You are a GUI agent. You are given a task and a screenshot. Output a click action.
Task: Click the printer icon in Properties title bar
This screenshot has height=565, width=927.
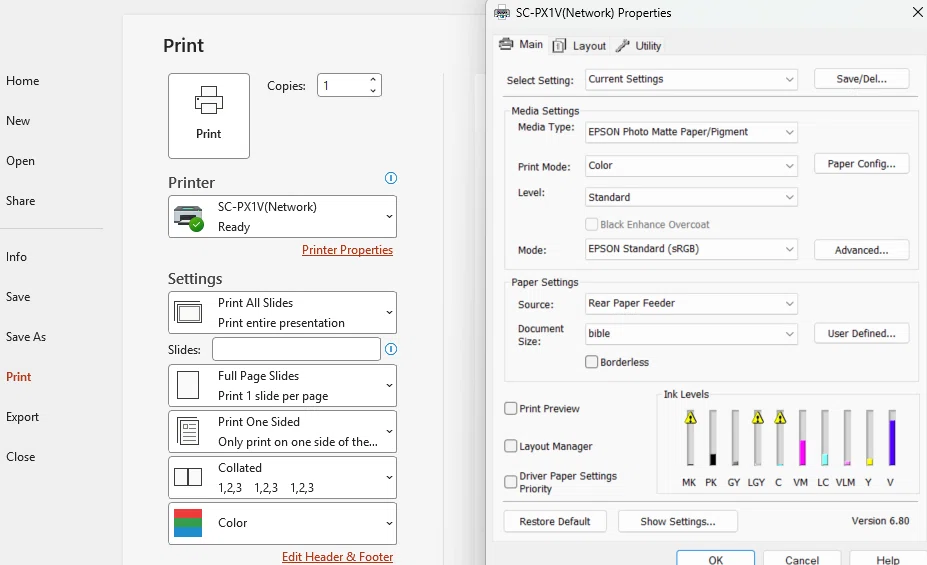pos(502,12)
